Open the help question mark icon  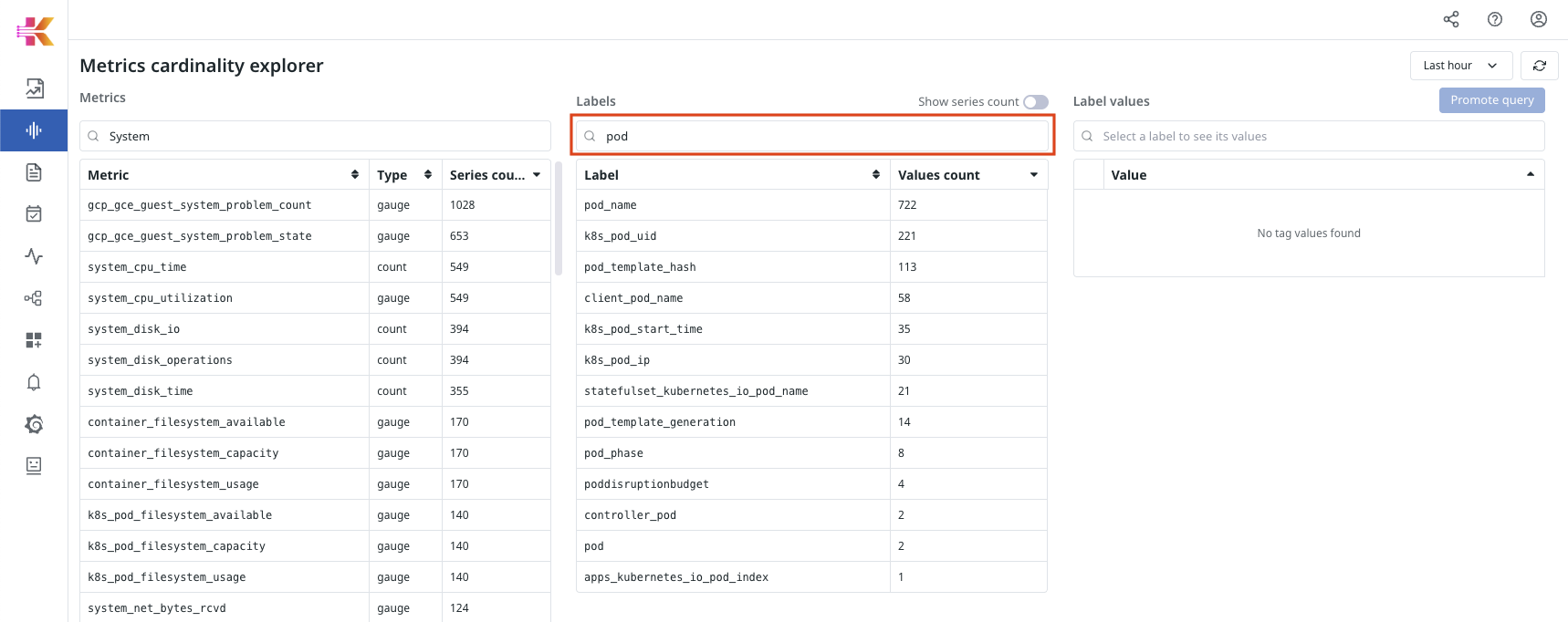click(x=1495, y=19)
